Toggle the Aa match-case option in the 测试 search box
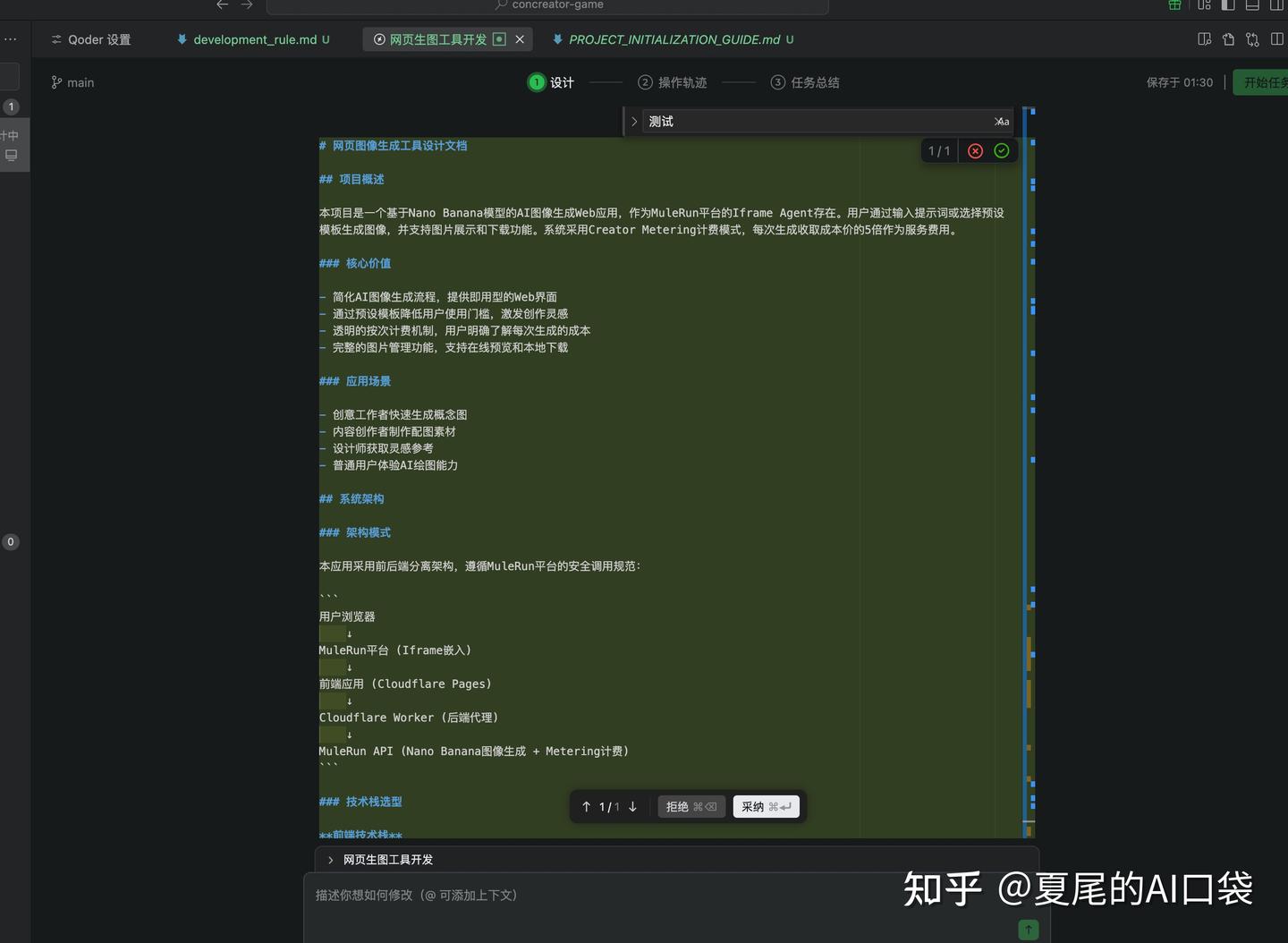This screenshot has height=943, width=1288. click(1001, 121)
